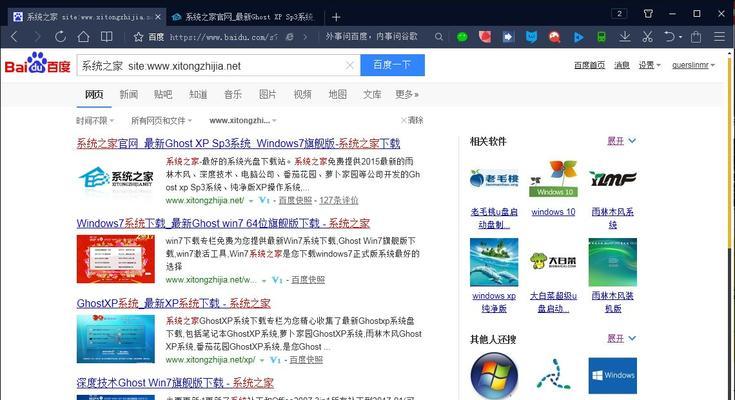Image resolution: width=735 pixels, height=400 pixels.
Task: Open the 老毛桃 software thumbnail
Action: point(494,179)
